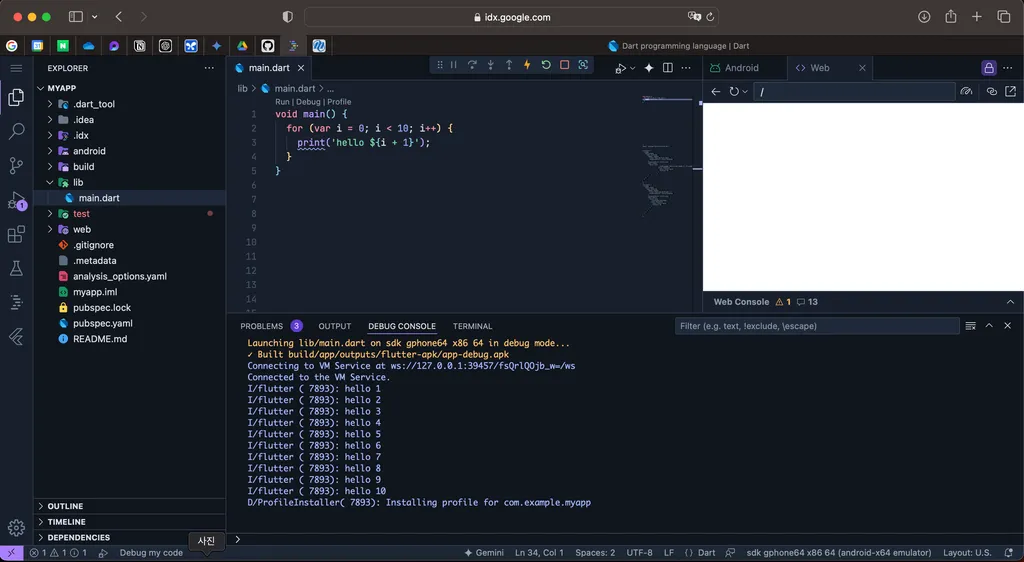Click Gemini in the status bar
Viewport: 1024px width, 562px height.
click(484, 553)
